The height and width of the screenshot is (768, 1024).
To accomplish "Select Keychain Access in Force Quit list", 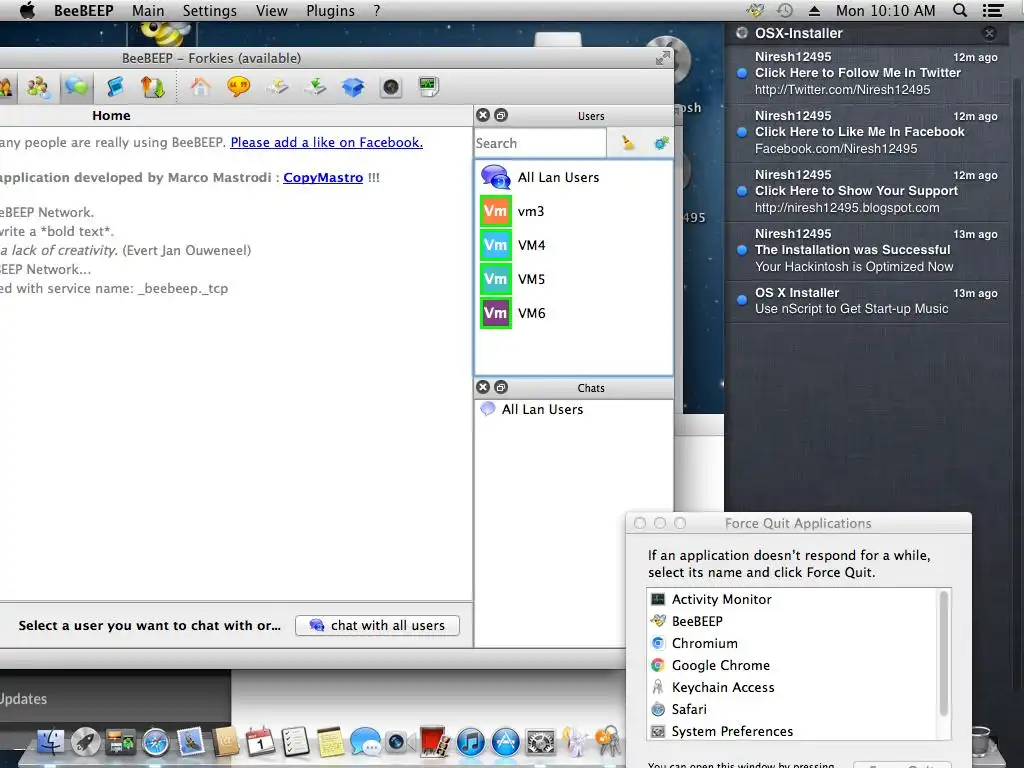I will [792, 687].
